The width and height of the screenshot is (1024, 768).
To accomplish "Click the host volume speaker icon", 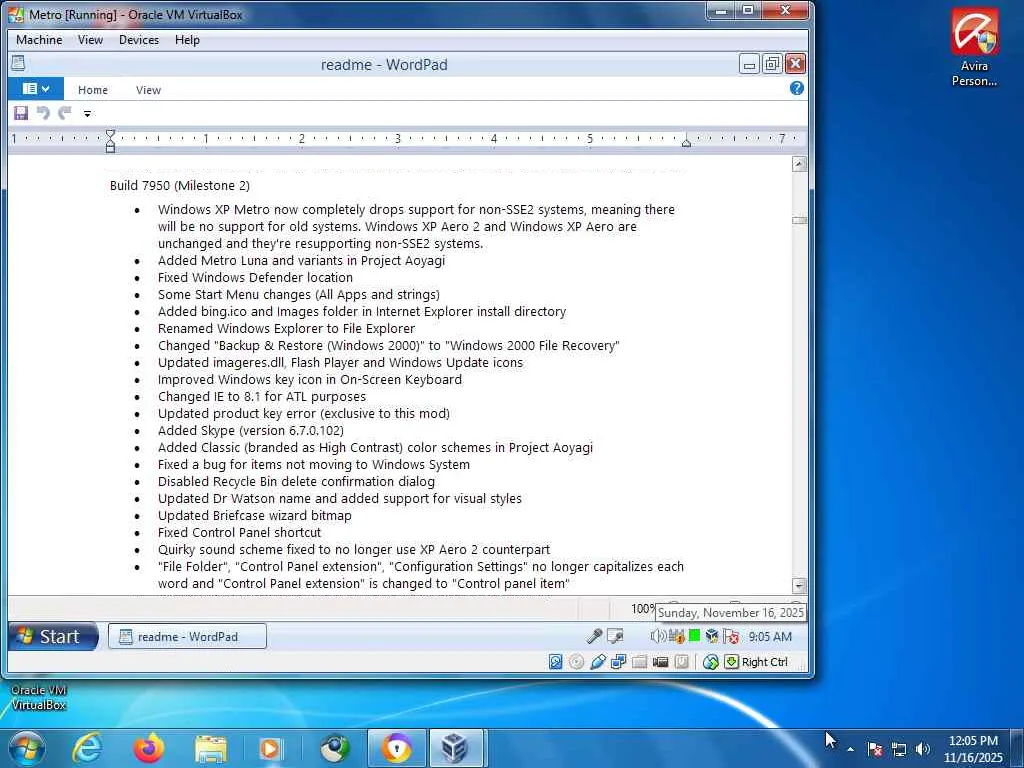I will pyautogui.click(x=922, y=749).
